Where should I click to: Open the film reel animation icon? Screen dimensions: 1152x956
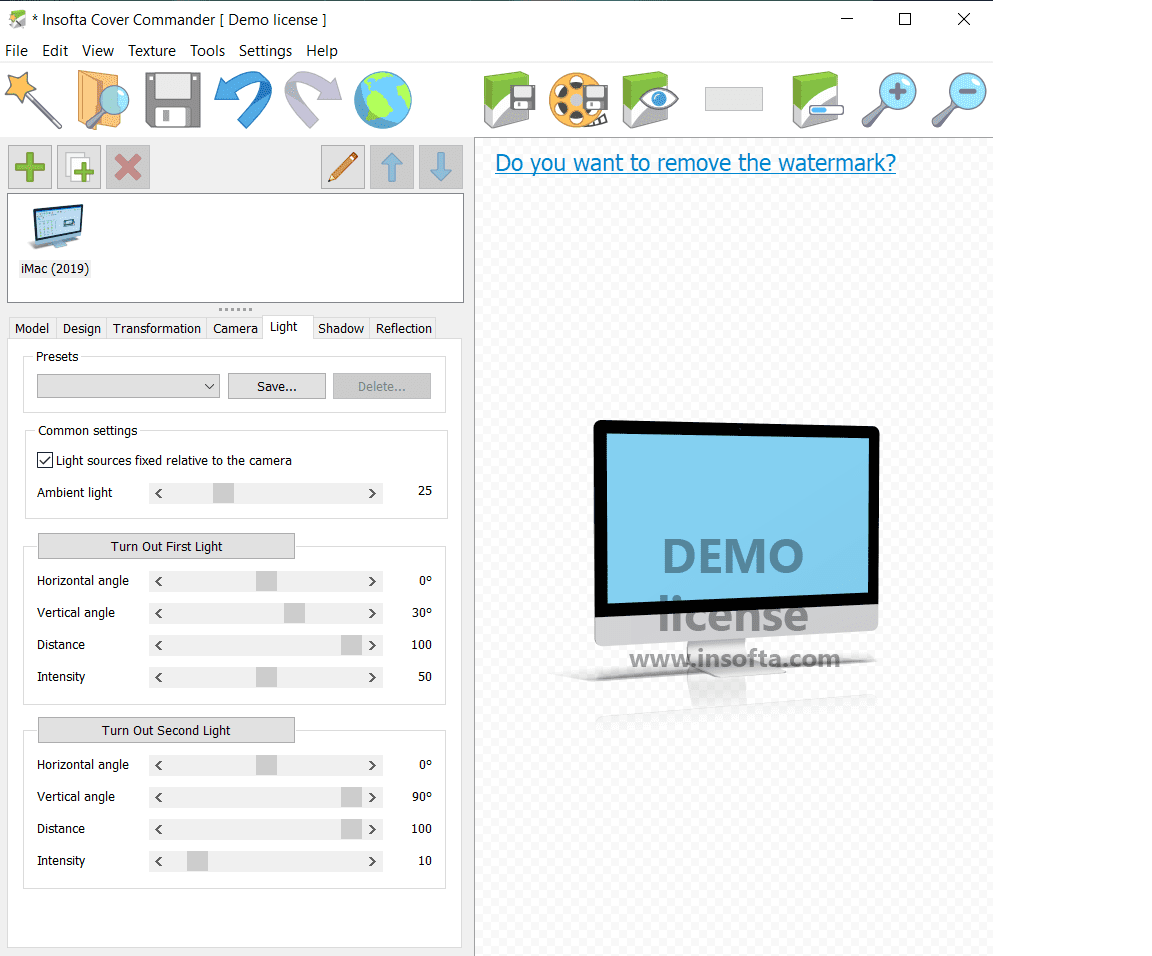579,99
